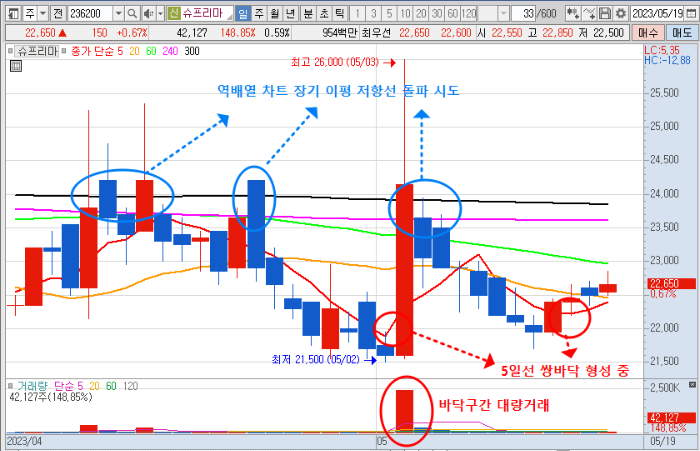Screen dimensions: 700x451
Task: Open chart settings gear icon
Action: [x=621, y=14]
